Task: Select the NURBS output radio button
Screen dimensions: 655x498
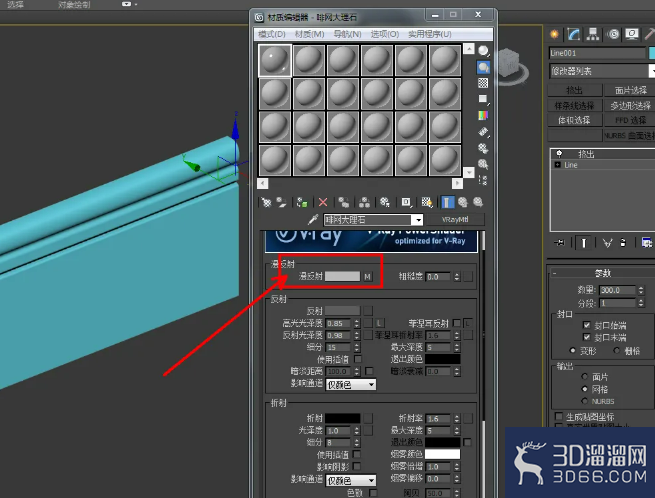Action: [x=585, y=401]
